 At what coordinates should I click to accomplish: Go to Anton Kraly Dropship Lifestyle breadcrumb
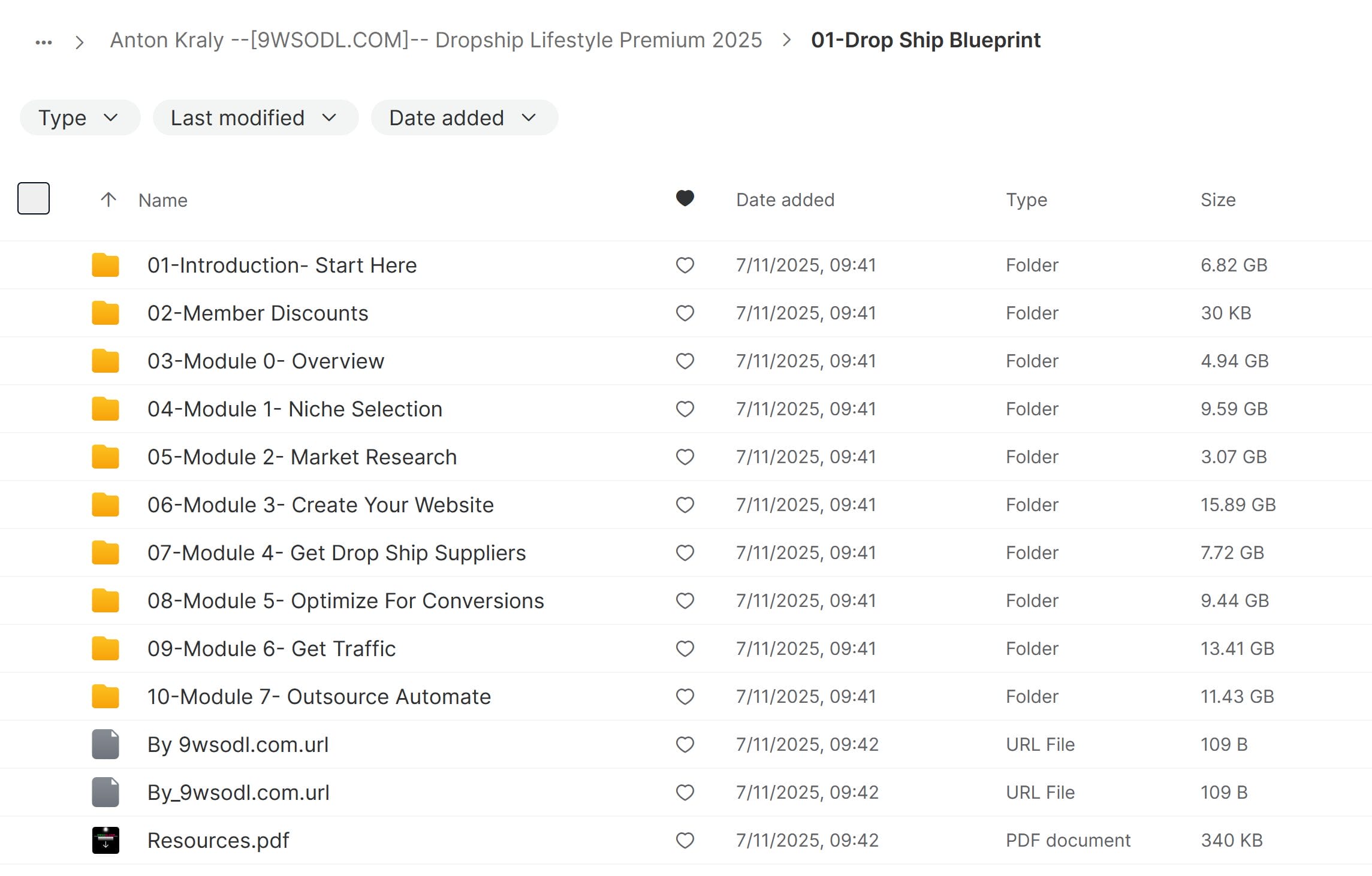436,40
